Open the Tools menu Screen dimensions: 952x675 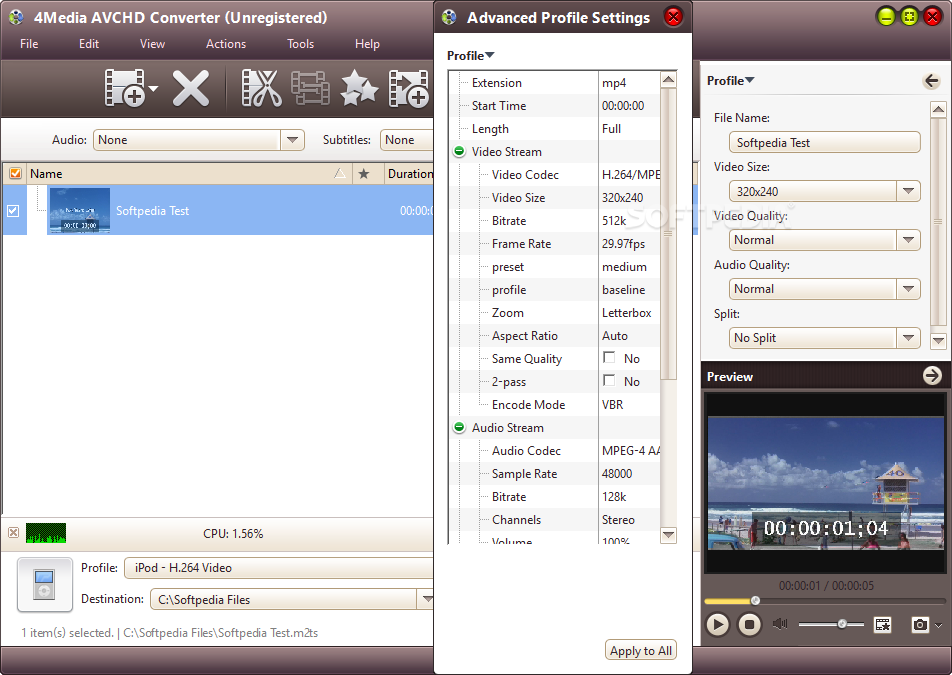click(301, 44)
